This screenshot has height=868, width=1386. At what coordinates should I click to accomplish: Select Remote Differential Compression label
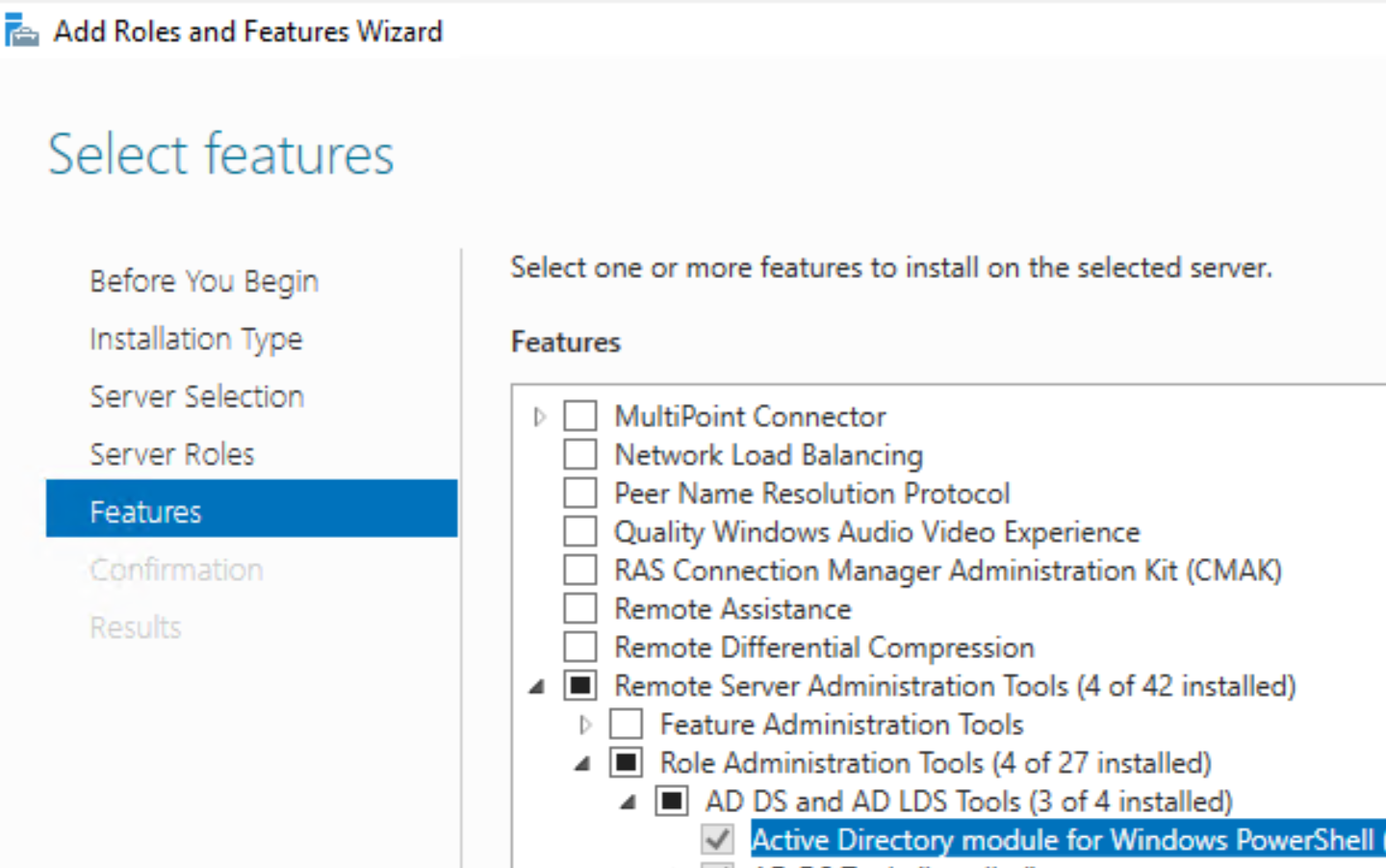coord(824,648)
